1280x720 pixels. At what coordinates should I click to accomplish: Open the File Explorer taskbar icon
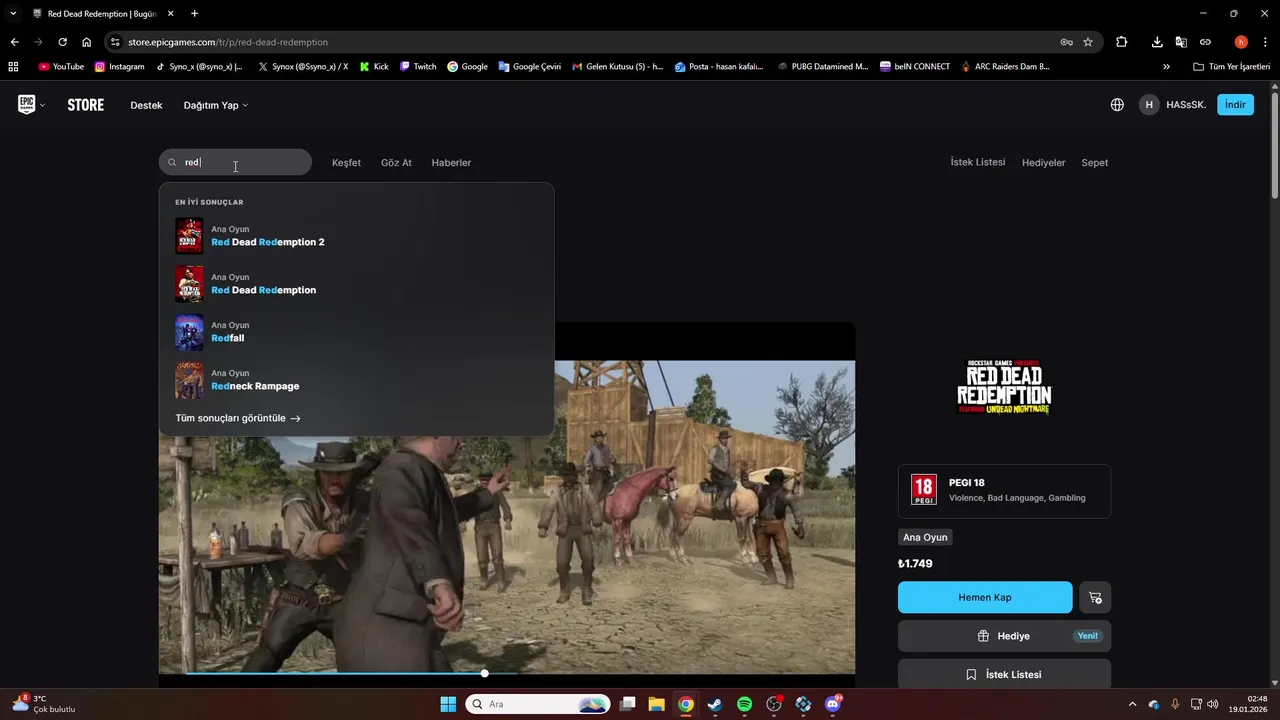[x=656, y=704]
